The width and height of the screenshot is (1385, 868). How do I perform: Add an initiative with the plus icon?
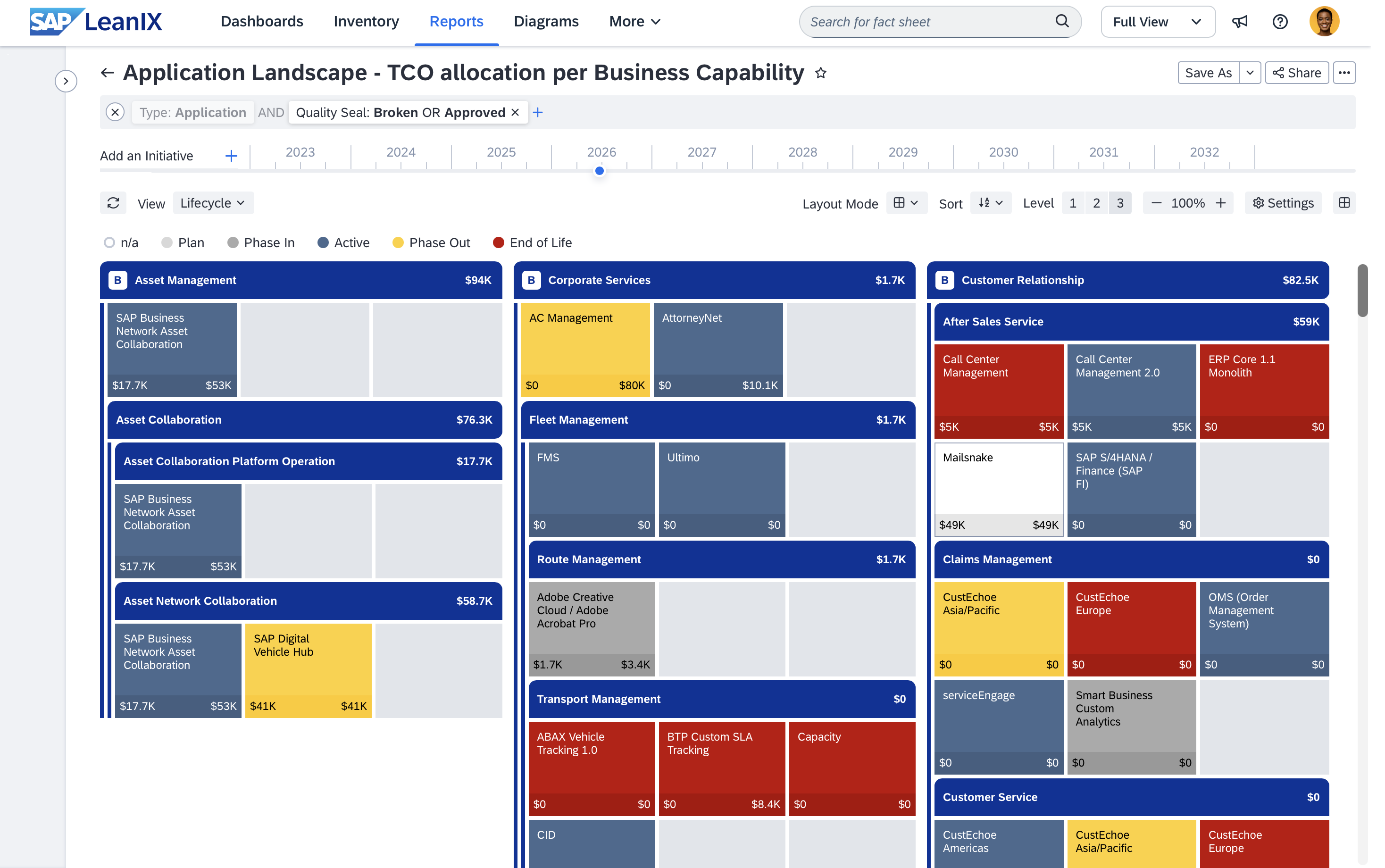tap(231, 156)
